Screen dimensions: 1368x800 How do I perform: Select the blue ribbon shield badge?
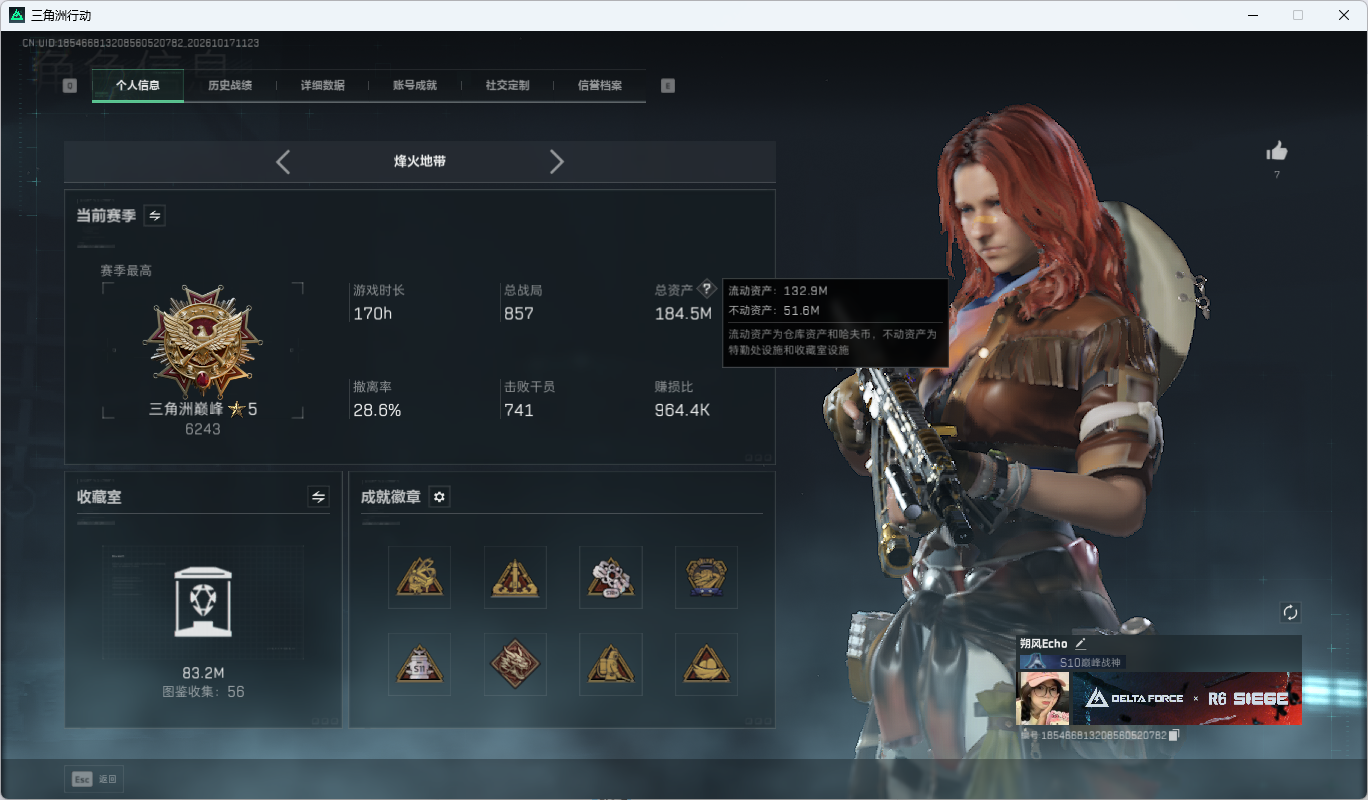click(x=706, y=577)
